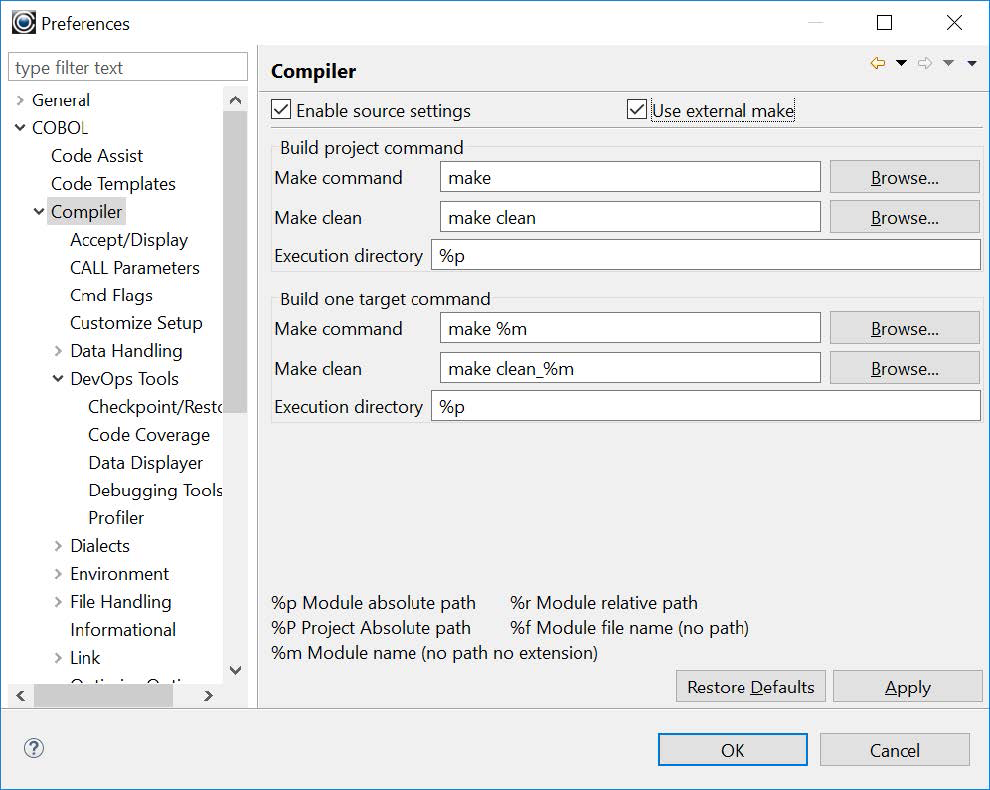Click the forward navigation arrow icon
The width and height of the screenshot is (990, 790).
point(925,64)
